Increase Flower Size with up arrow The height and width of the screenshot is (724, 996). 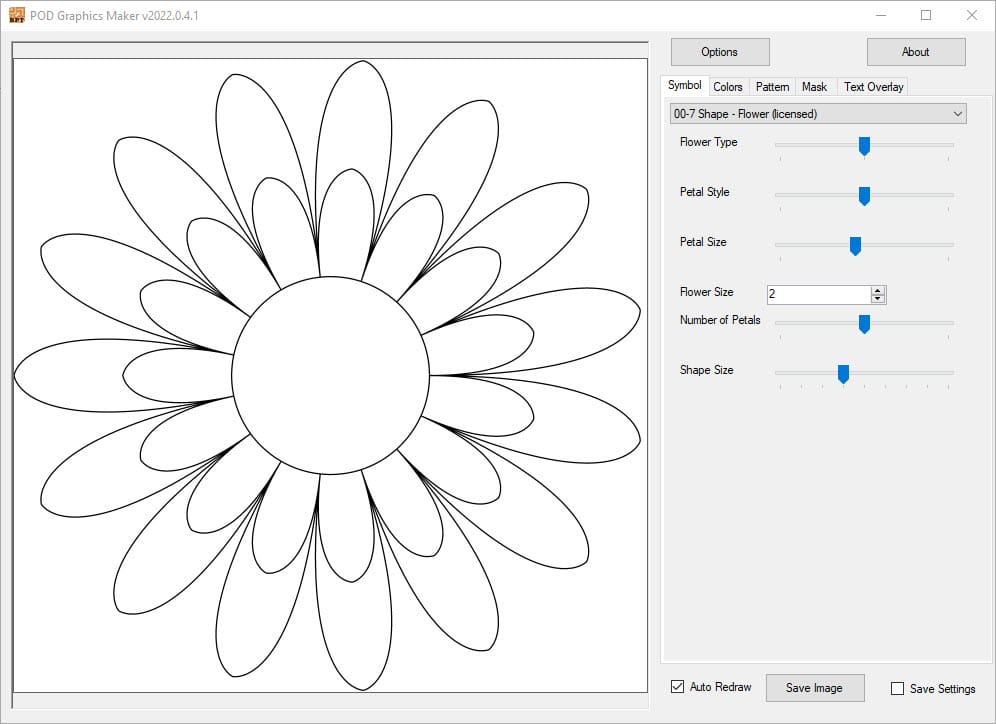point(878,290)
